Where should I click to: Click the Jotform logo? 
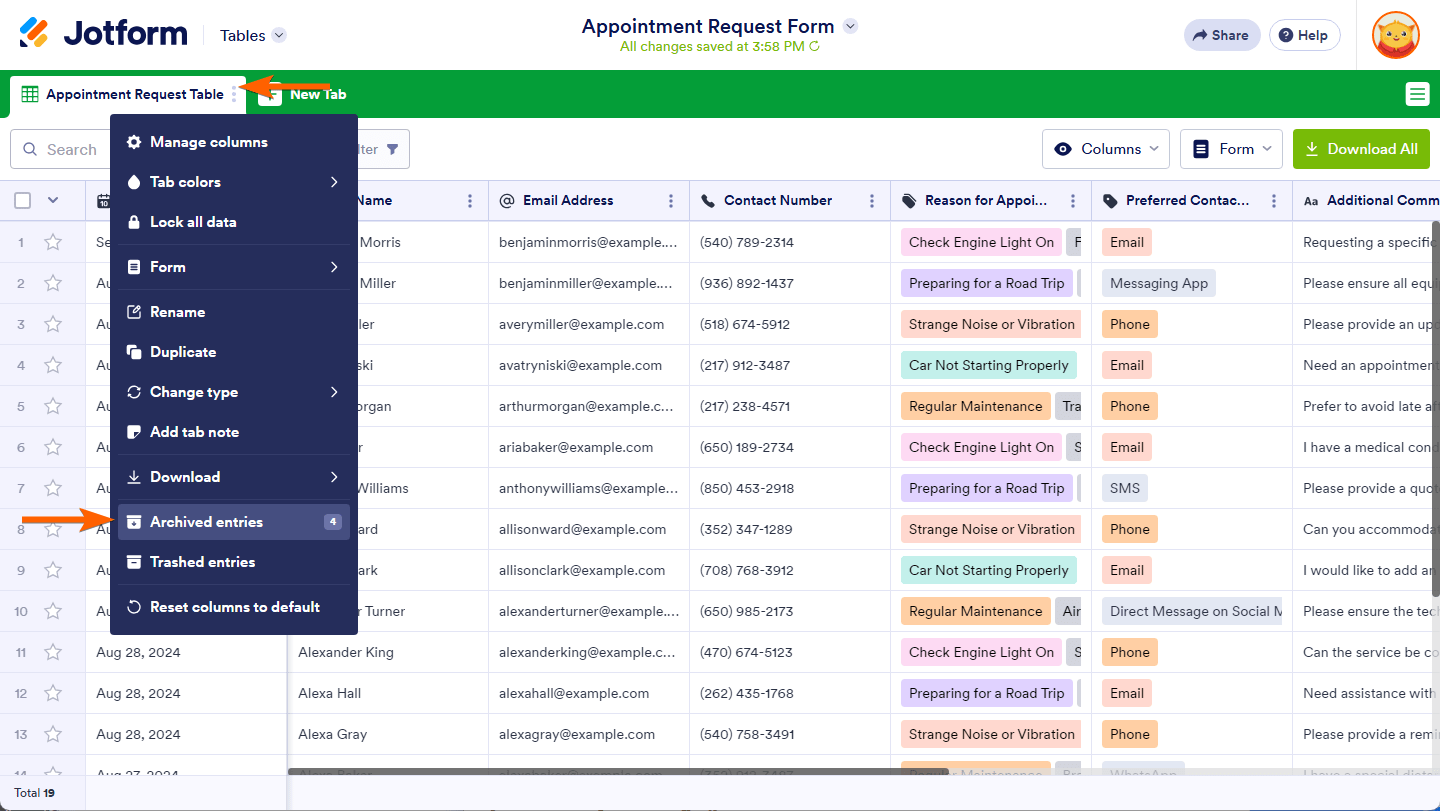point(103,34)
